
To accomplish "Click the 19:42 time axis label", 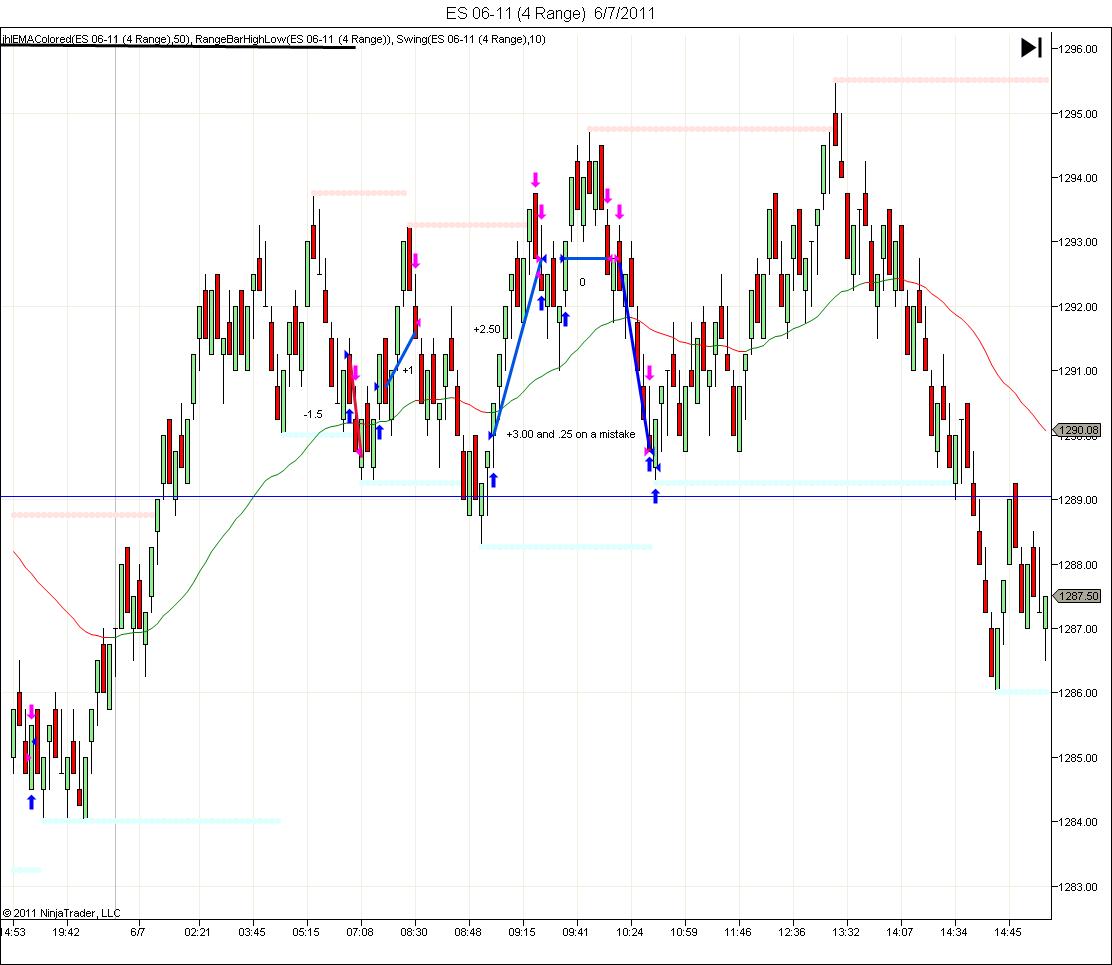I will point(66,932).
